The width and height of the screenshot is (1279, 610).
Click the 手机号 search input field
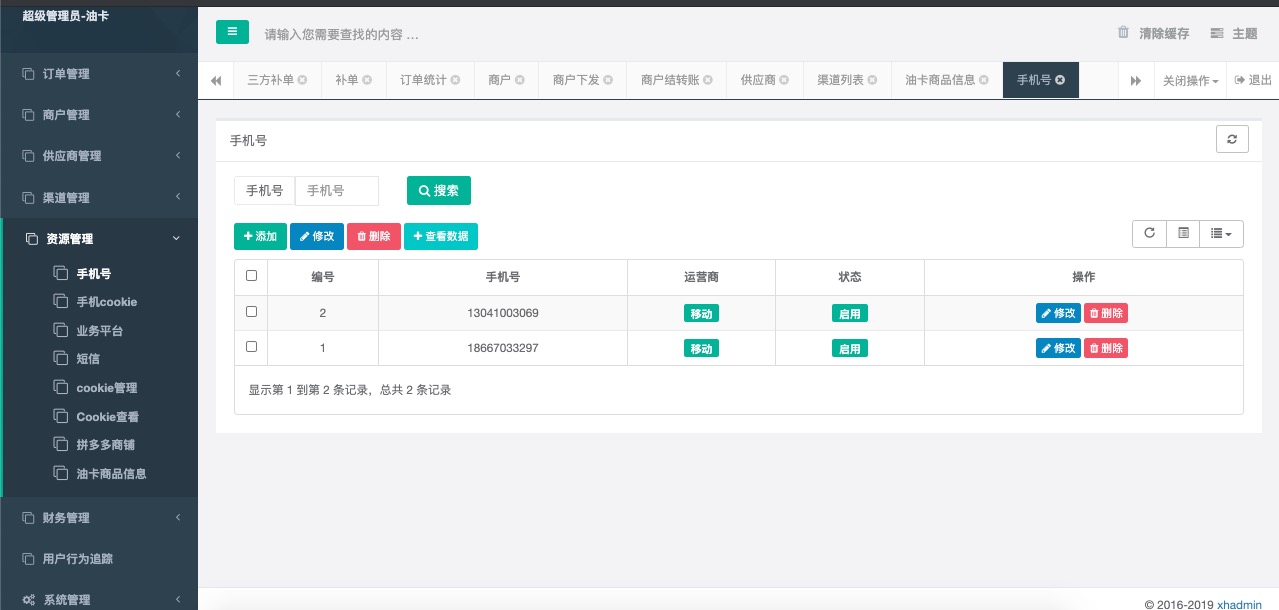pos(337,191)
